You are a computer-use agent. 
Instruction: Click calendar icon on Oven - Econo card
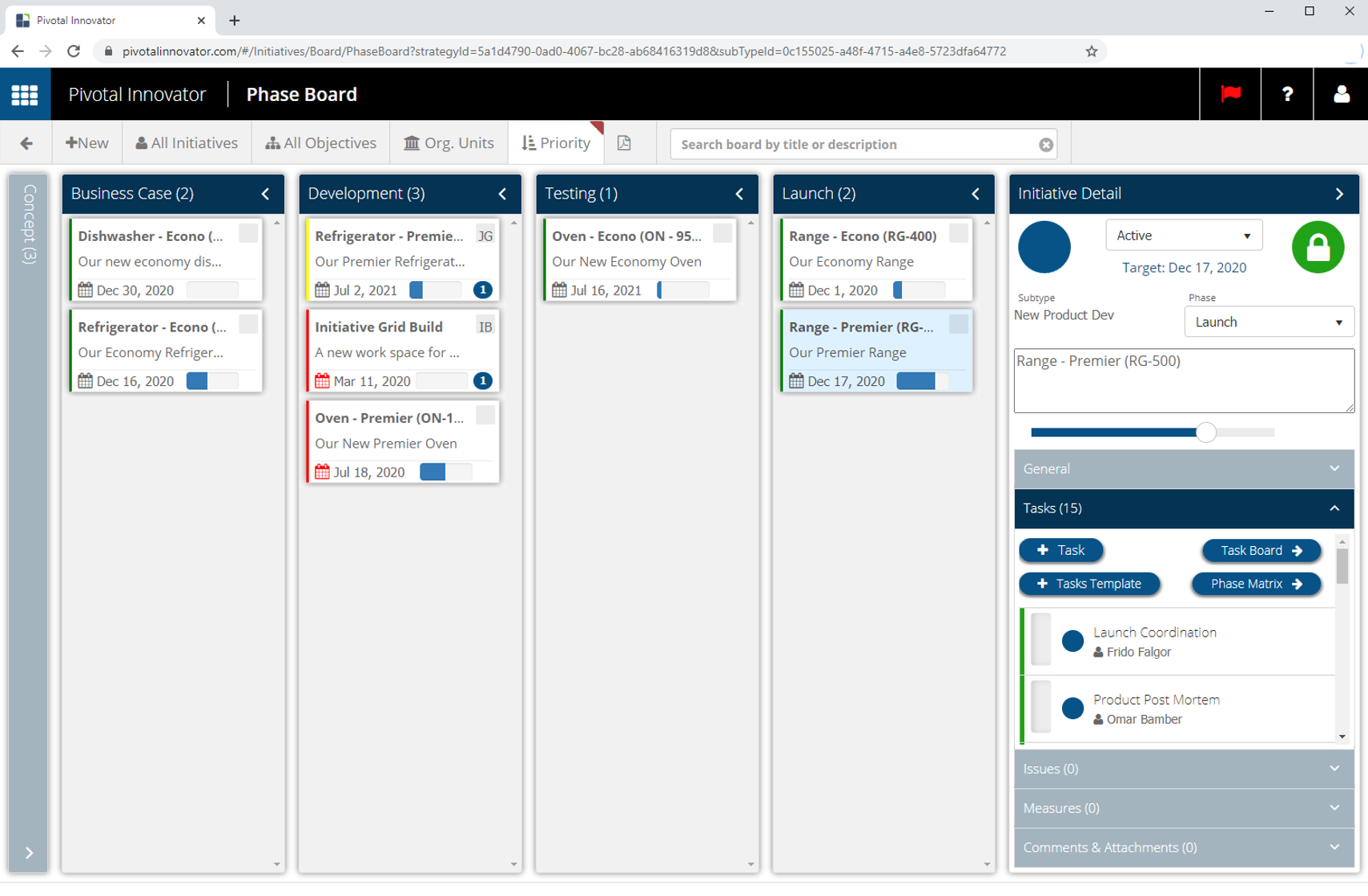559,290
